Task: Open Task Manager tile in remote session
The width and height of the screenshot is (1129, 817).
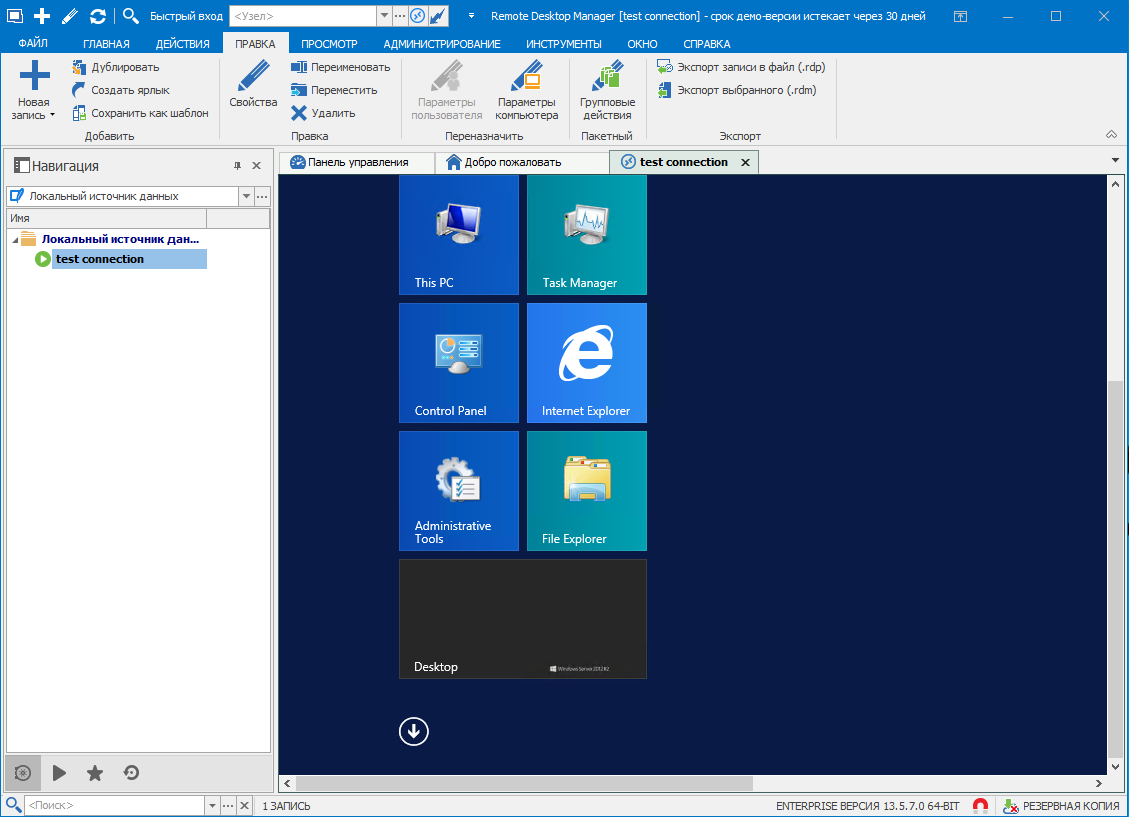Action: 587,235
